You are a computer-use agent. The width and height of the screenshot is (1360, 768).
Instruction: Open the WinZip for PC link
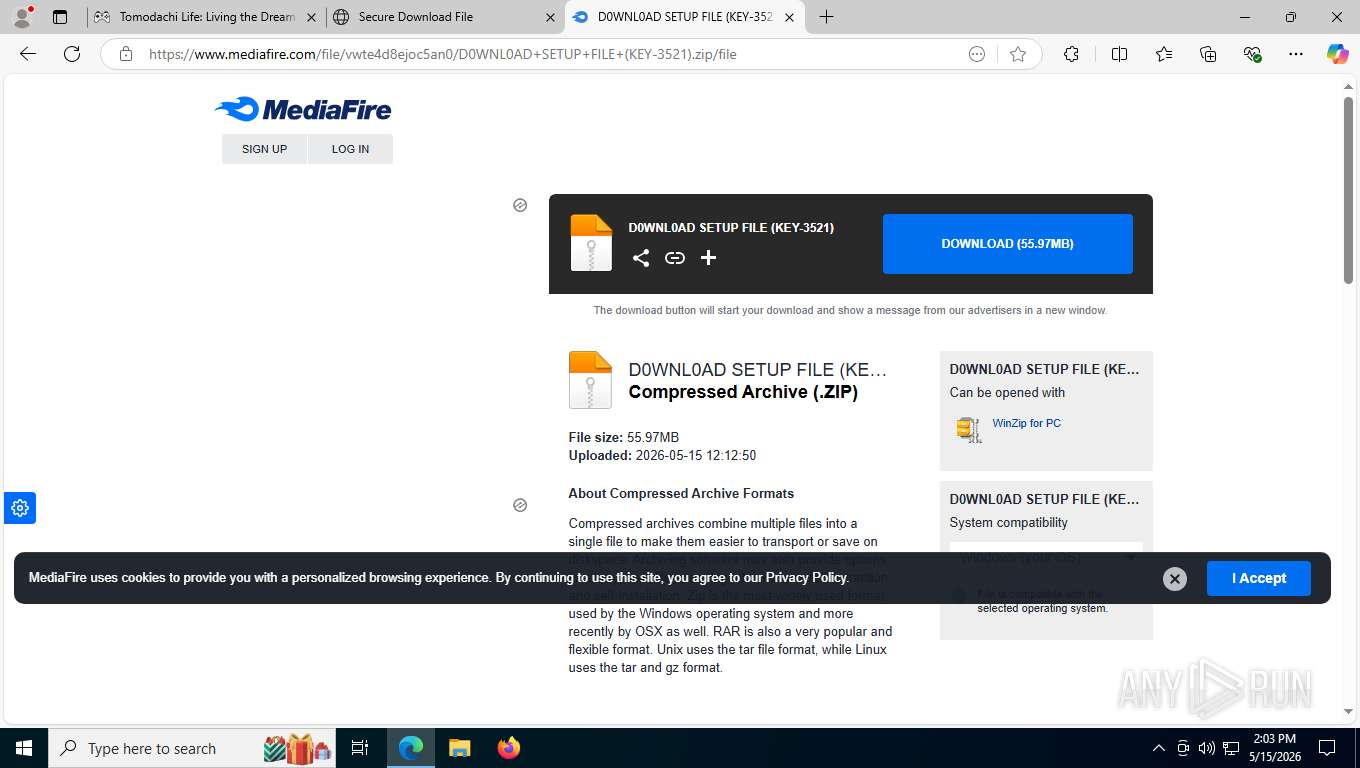1026,423
